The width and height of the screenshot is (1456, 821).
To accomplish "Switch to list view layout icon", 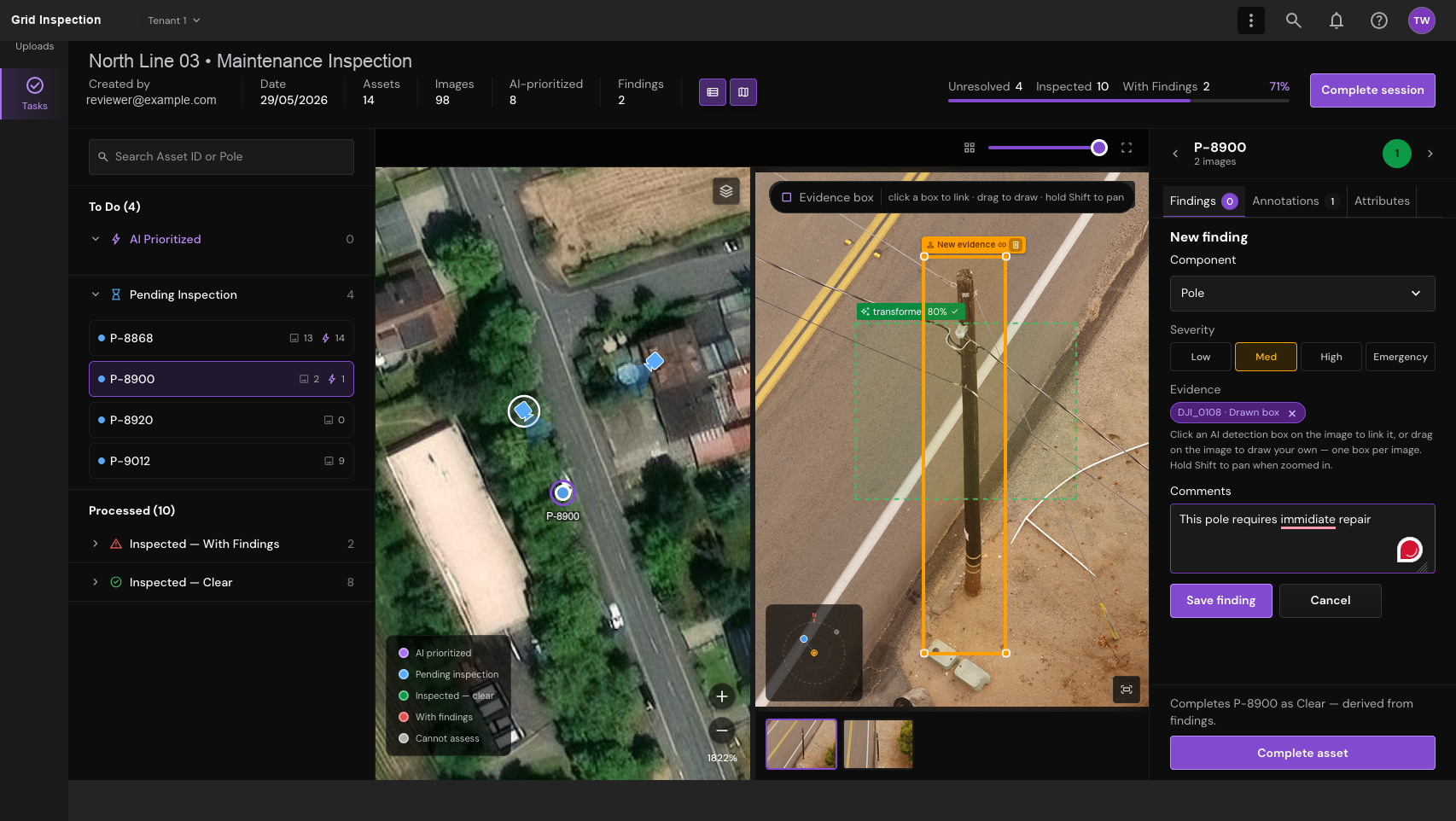I will tap(713, 92).
